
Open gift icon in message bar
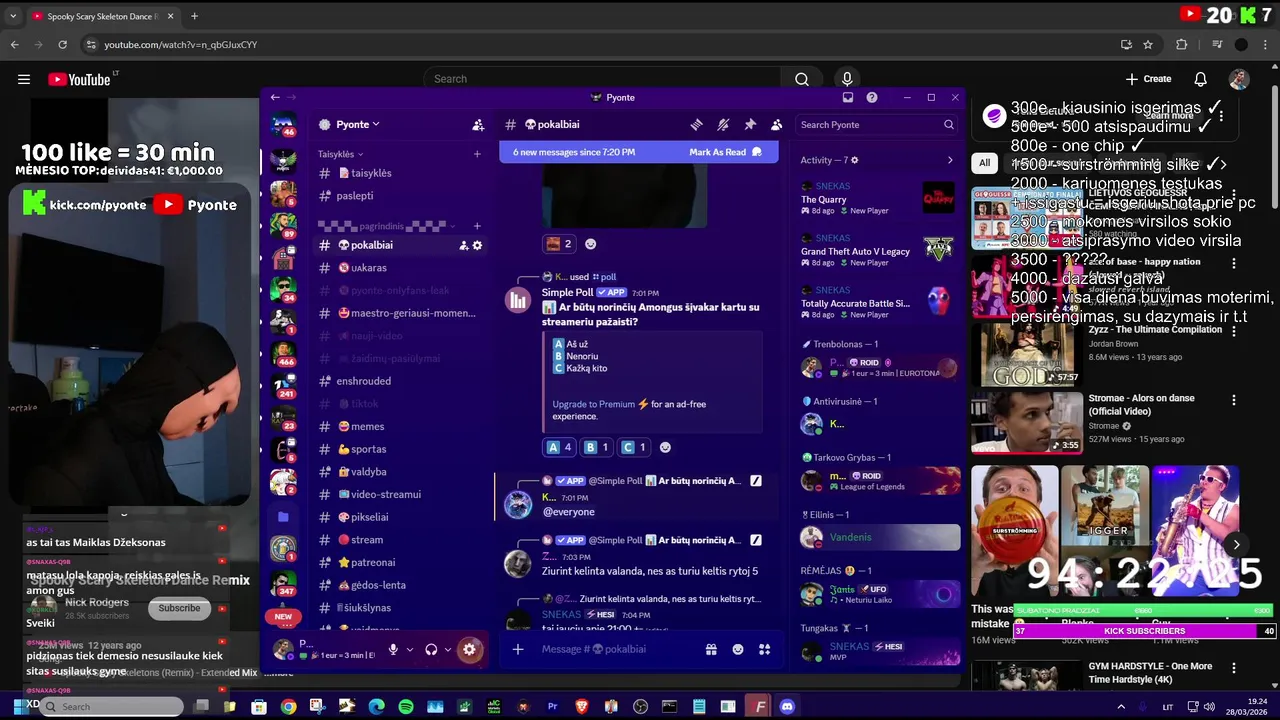click(x=711, y=649)
